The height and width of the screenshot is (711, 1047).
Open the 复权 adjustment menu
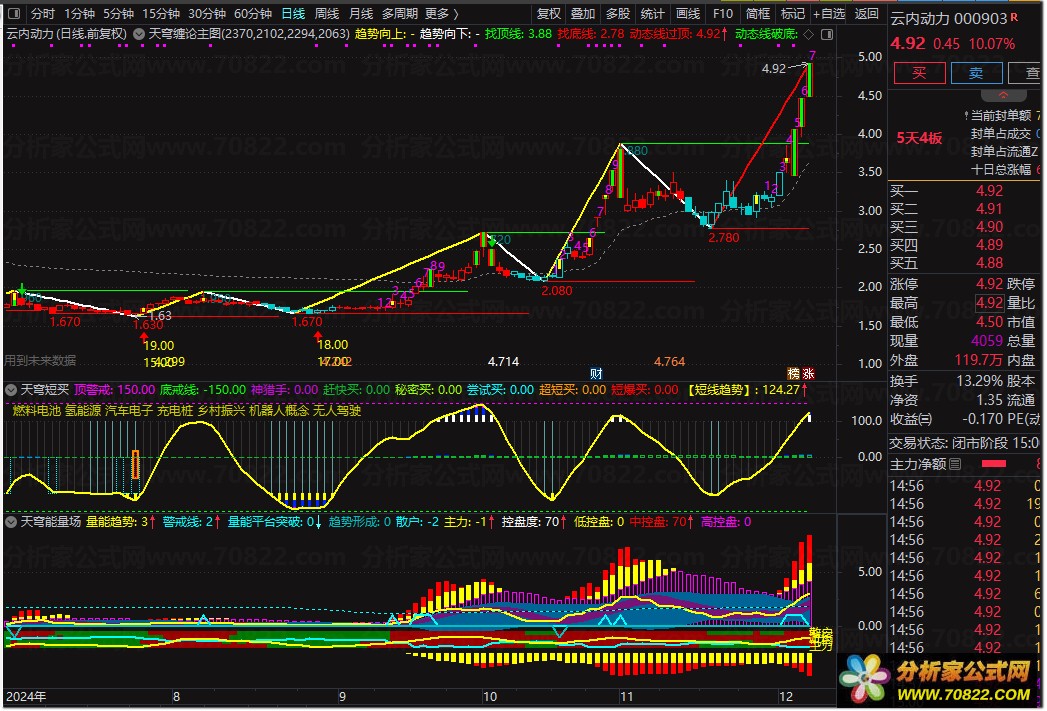pos(549,13)
